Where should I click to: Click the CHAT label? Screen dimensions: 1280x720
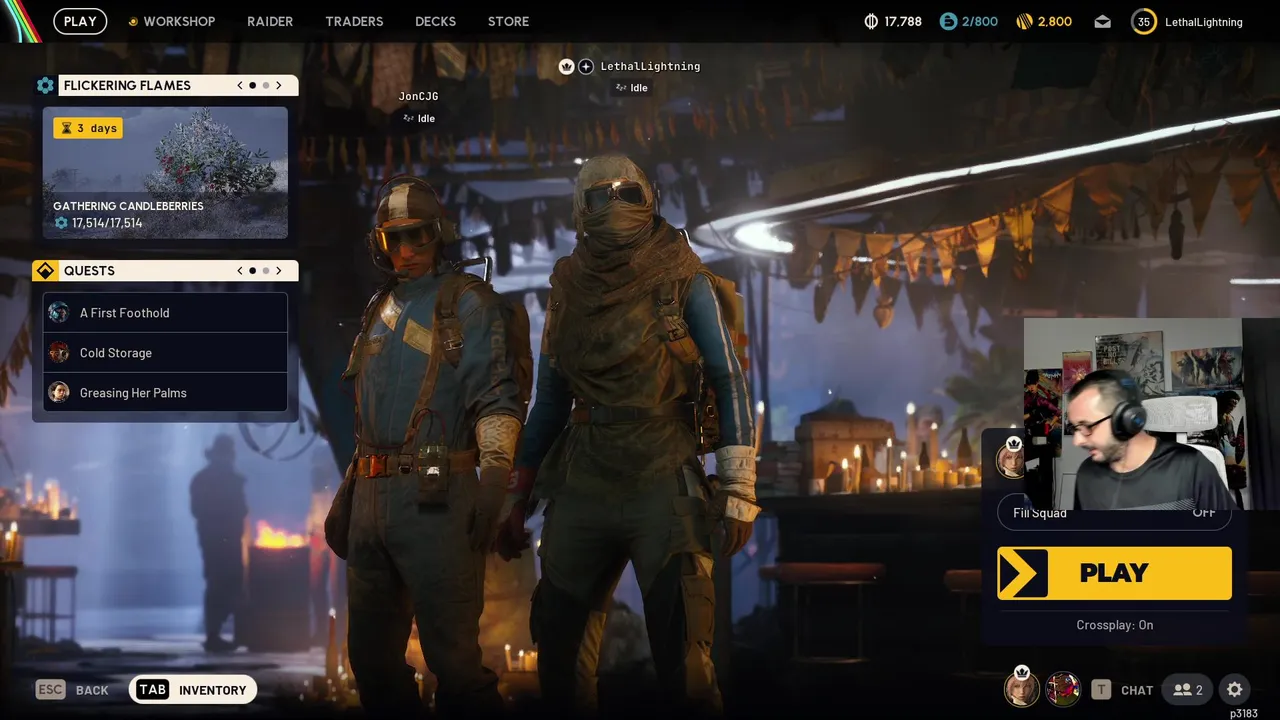click(1137, 691)
